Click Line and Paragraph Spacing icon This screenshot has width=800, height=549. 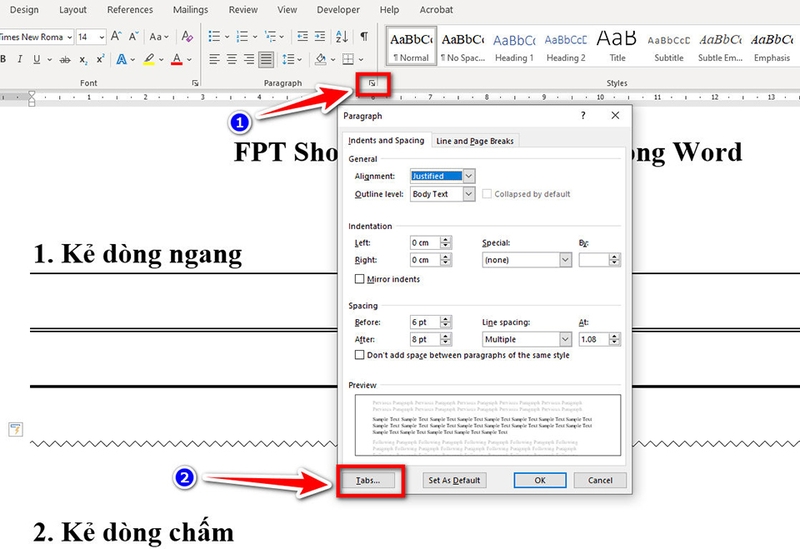288,59
